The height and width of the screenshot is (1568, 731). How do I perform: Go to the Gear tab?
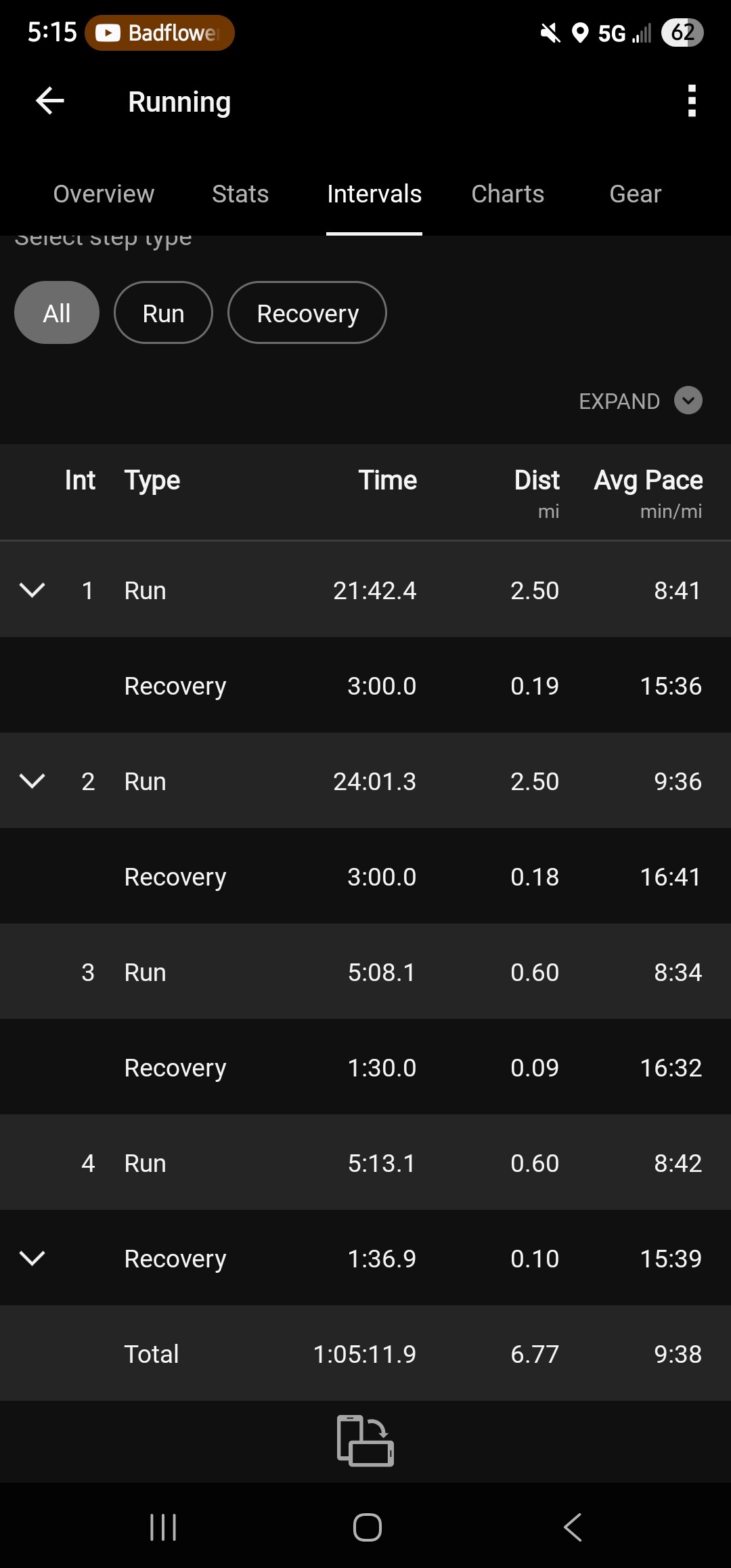coord(635,194)
